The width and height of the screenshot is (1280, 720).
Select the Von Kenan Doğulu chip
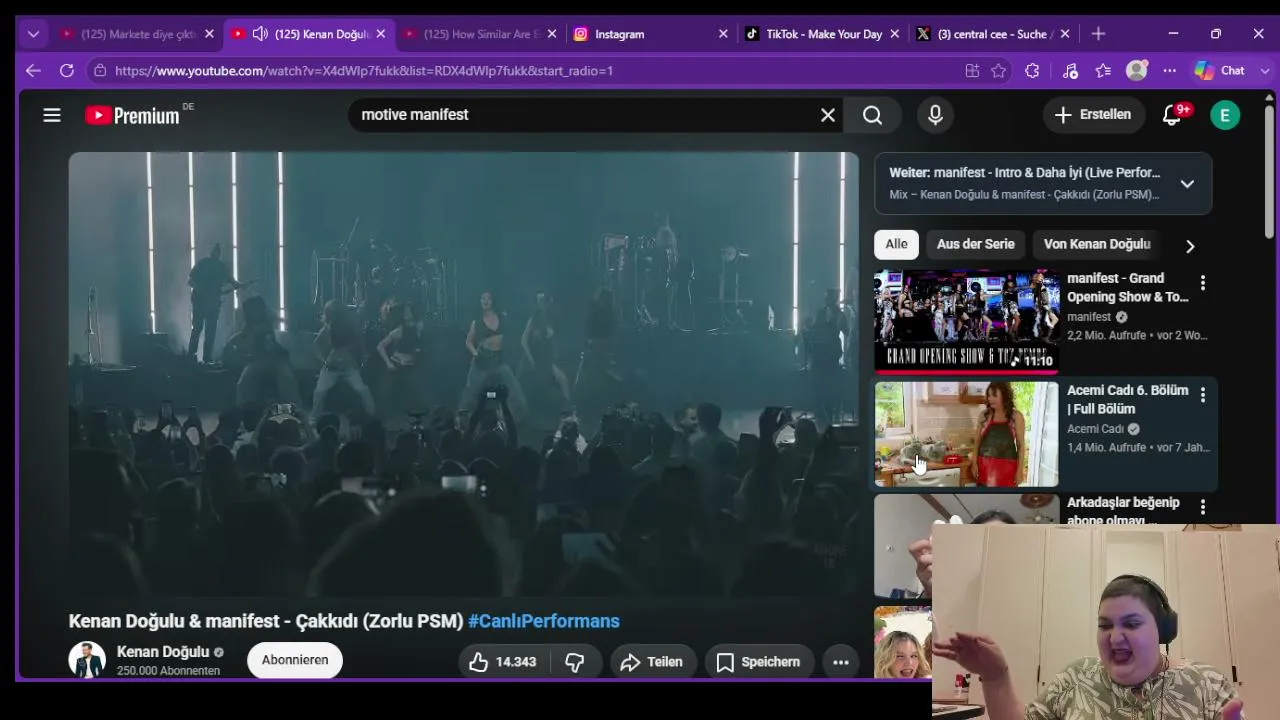[x=1097, y=244]
